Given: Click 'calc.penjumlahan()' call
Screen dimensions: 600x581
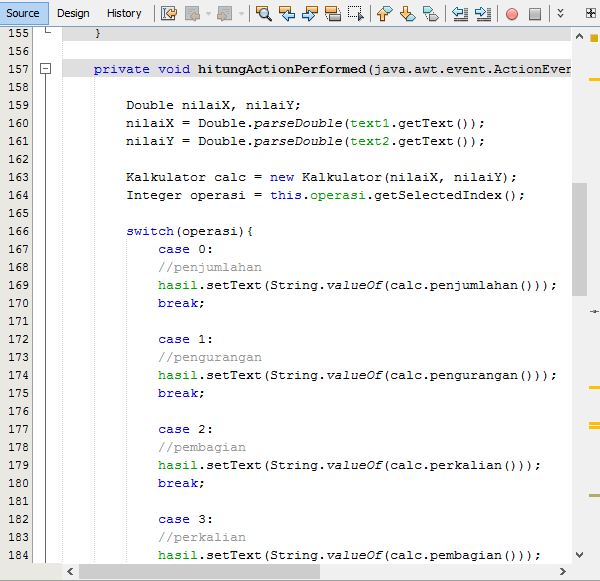Looking at the screenshot, I should click(x=462, y=285).
